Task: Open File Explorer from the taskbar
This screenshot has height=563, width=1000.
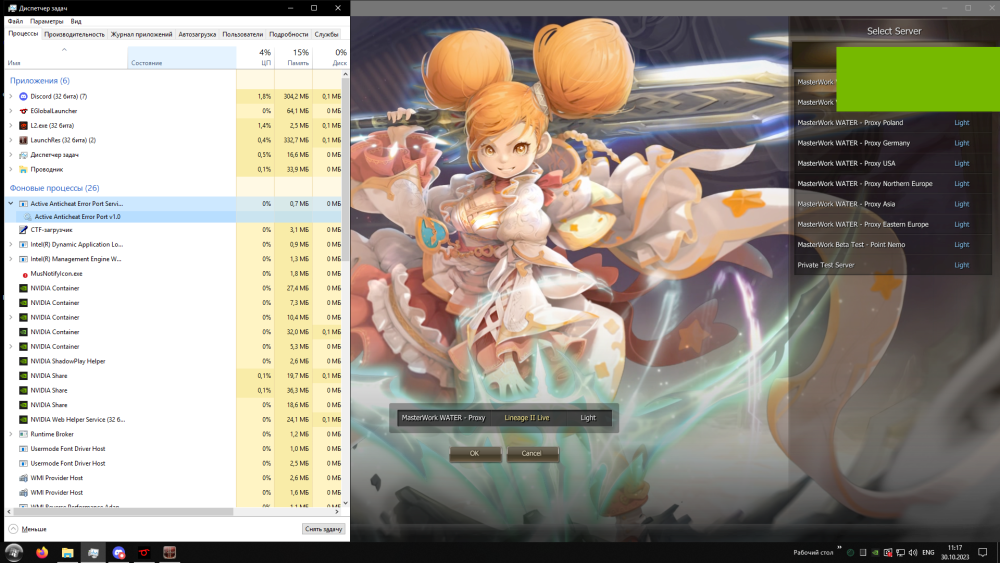Action: pos(67,551)
